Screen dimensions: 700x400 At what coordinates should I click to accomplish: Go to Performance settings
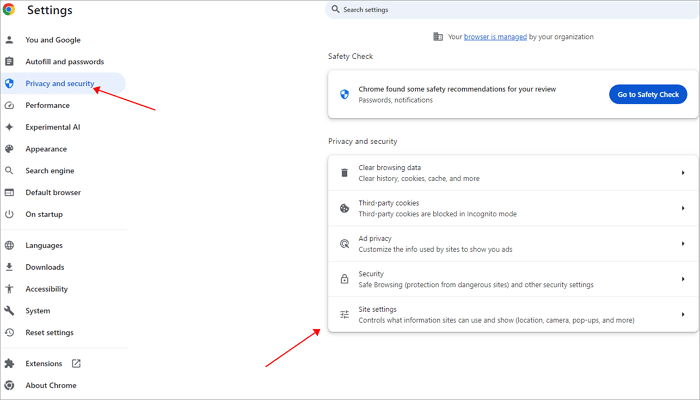[47, 105]
